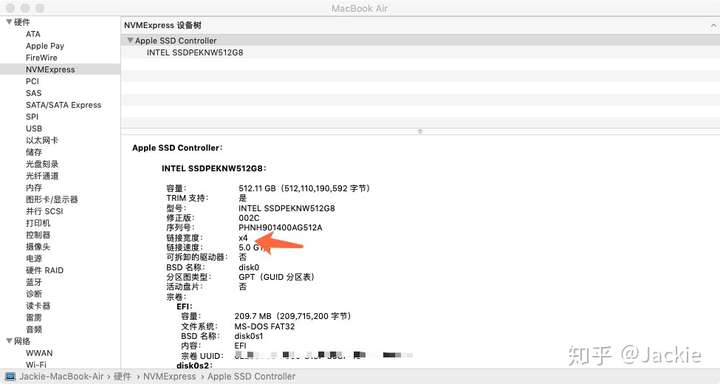The height and width of the screenshot is (384, 720).
Task: Open the 控制器 entry
Action: point(38,235)
